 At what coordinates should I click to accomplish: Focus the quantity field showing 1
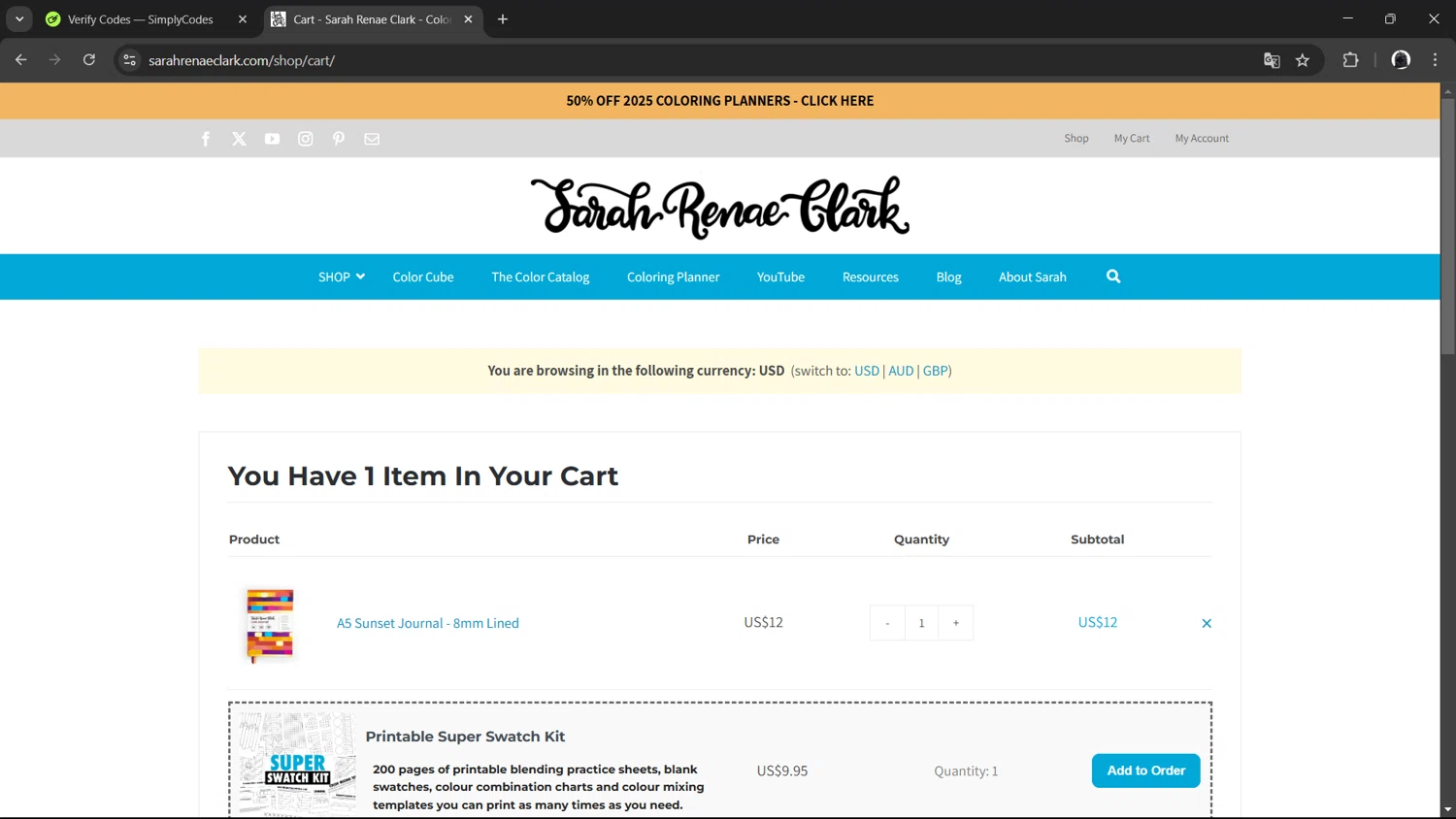pyautogui.click(x=921, y=623)
